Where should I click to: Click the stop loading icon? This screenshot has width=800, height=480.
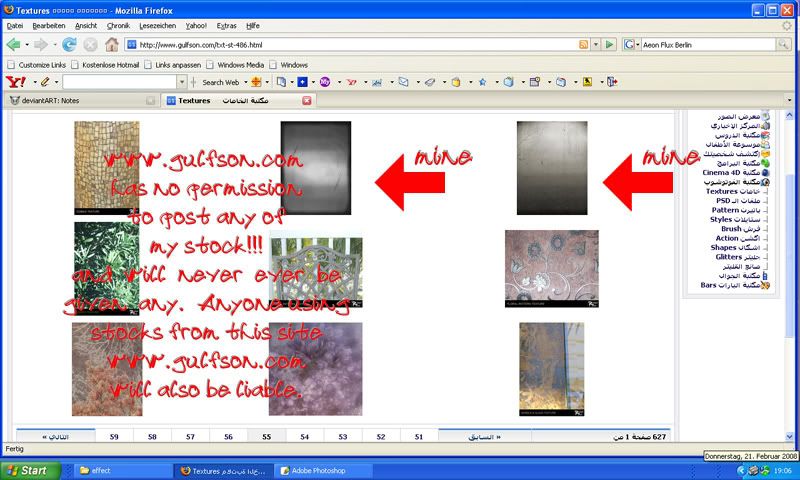[90, 44]
